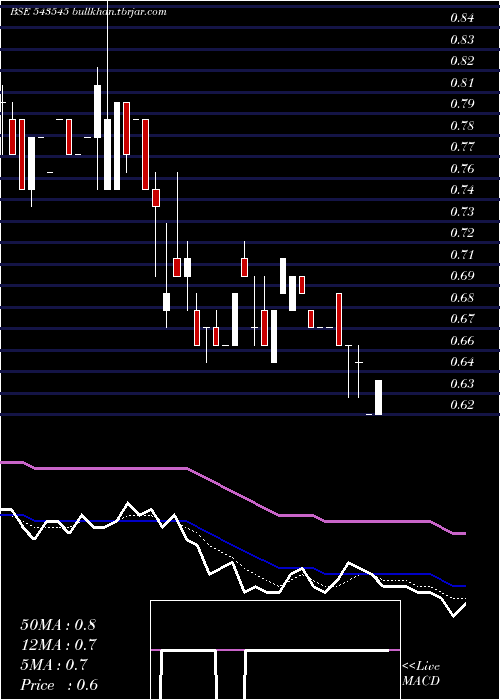500x700 pixels.
Task: Click the 0.79 price axis label
Action: pos(462,104)
